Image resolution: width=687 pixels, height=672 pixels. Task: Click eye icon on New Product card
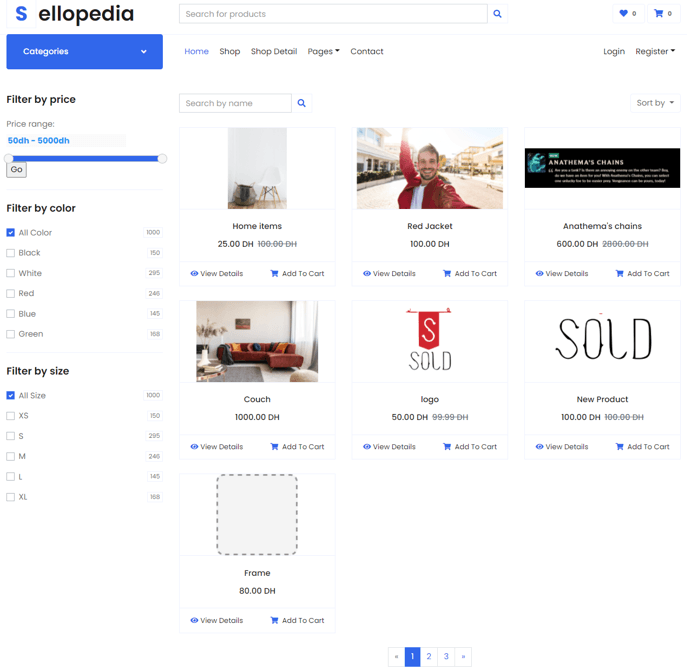point(539,446)
